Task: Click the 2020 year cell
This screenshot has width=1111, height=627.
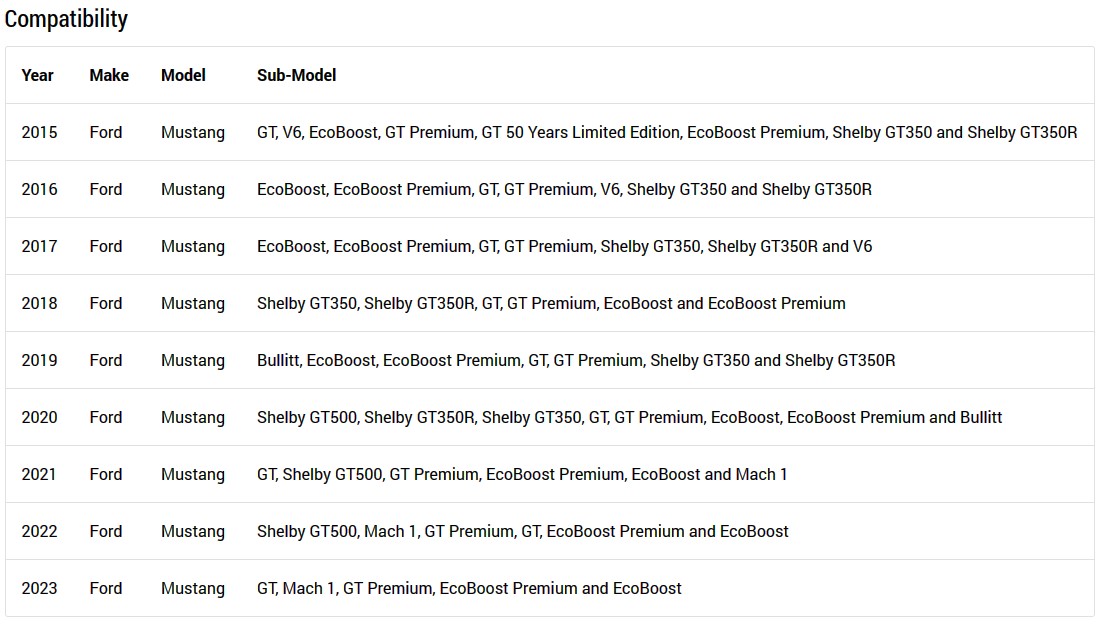Action: pyautogui.click(x=39, y=417)
